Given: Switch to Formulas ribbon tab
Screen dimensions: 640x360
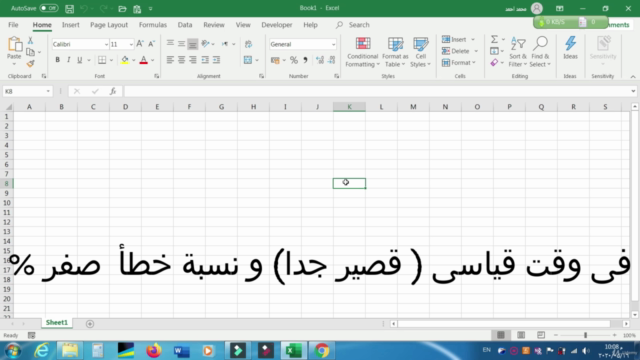Looking at the screenshot, I should [x=153, y=25].
